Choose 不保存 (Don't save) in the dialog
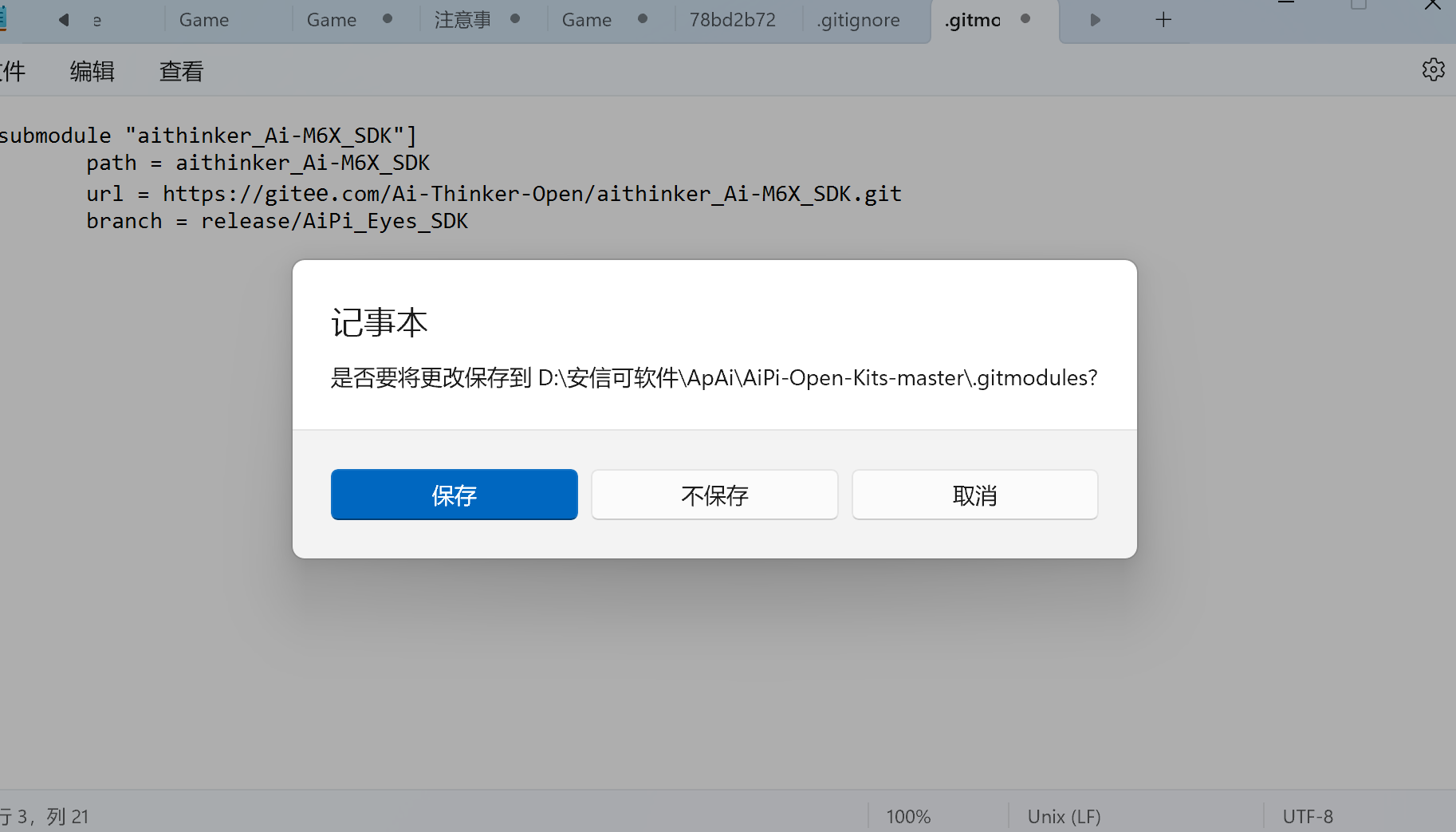This screenshot has height=832, width=1456. click(714, 495)
